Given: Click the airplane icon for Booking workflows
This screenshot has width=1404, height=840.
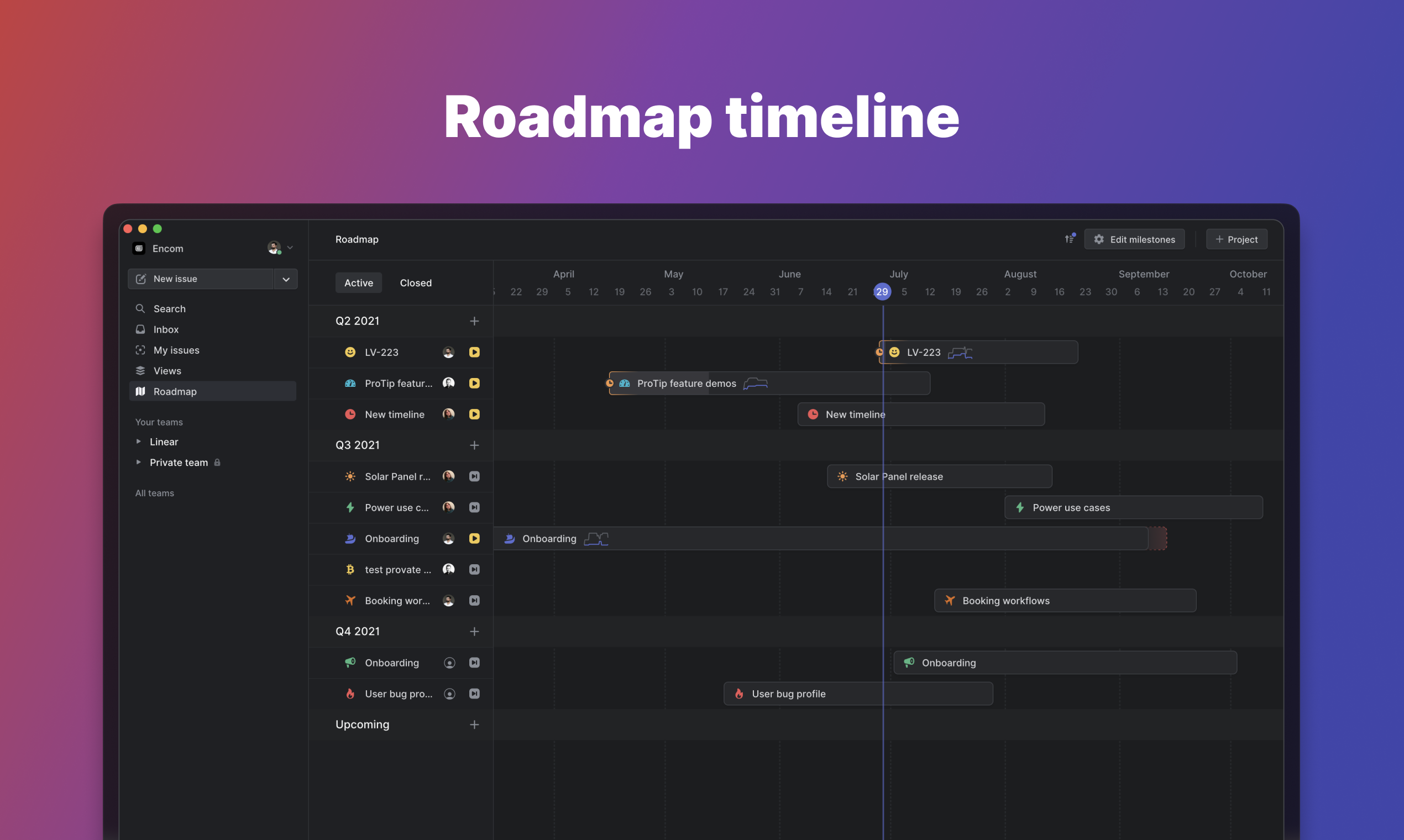Looking at the screenshot, I should point(350,600).
